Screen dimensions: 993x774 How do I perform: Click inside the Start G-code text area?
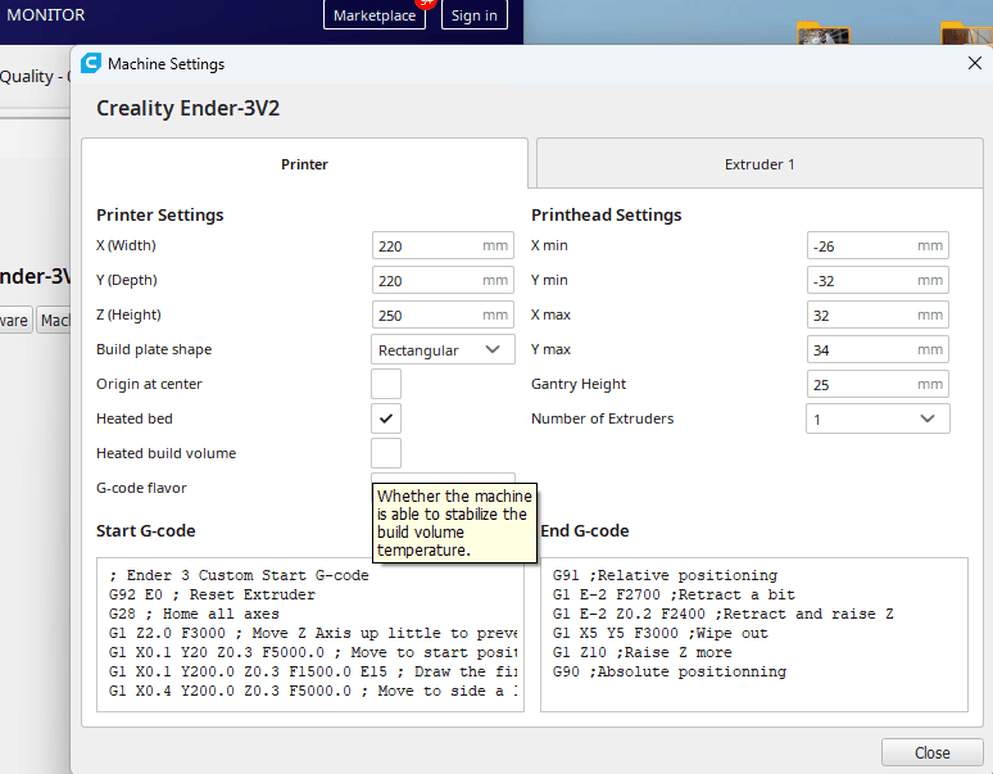[x=310, y=635]
